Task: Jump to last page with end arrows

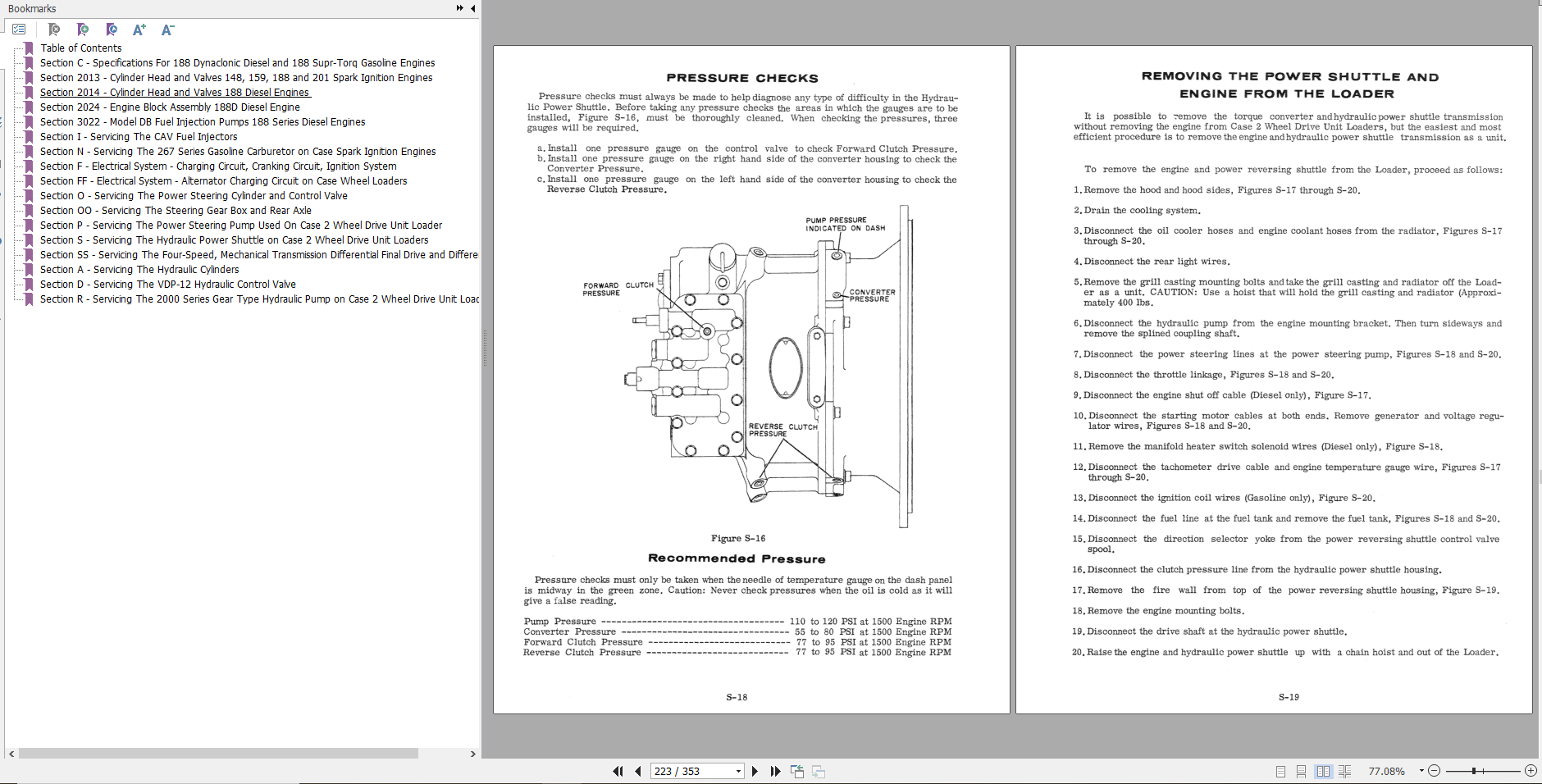Action: pos(775,771)
